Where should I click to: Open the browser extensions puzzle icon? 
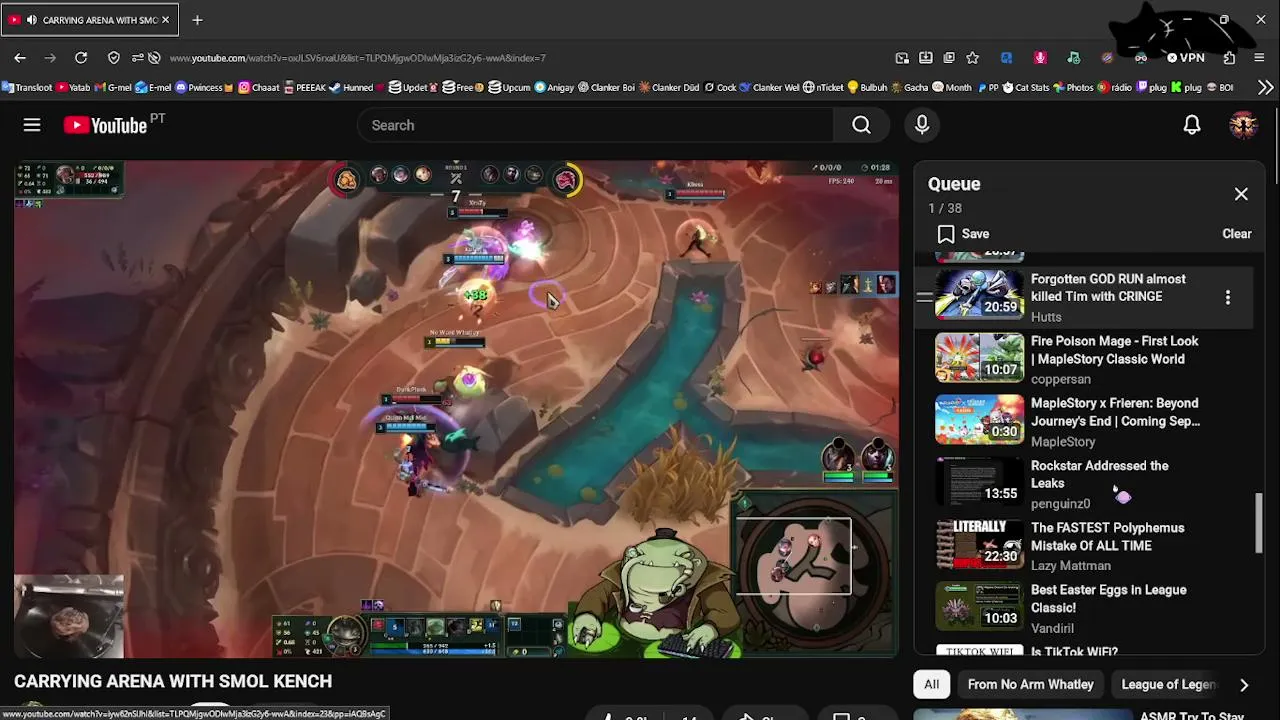[1229, 58]
